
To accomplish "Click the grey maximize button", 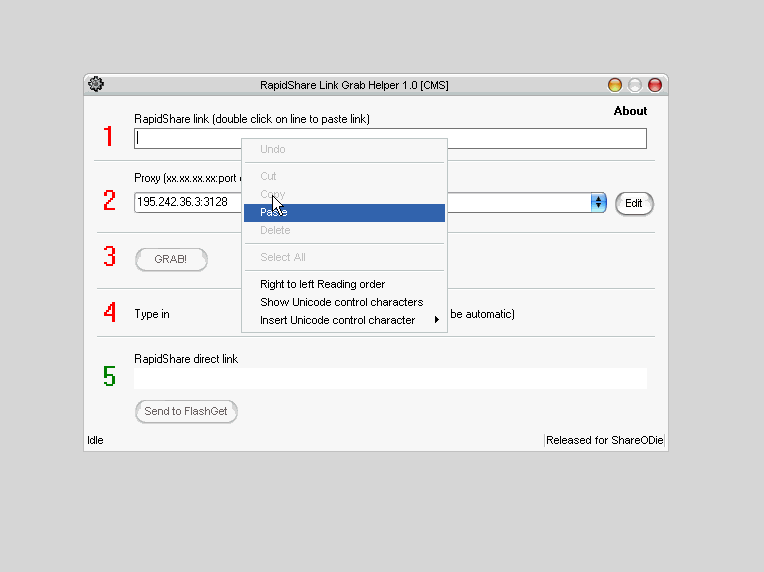I will coord(635,85).
